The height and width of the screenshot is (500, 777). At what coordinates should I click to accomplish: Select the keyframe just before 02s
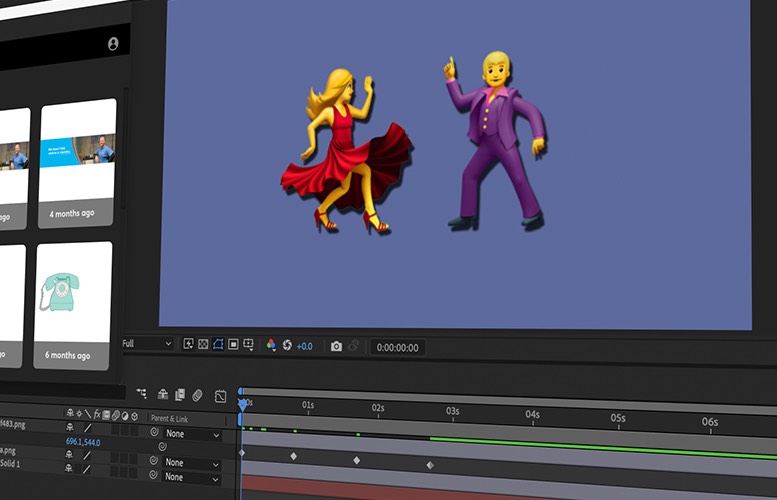coord(357,460)
